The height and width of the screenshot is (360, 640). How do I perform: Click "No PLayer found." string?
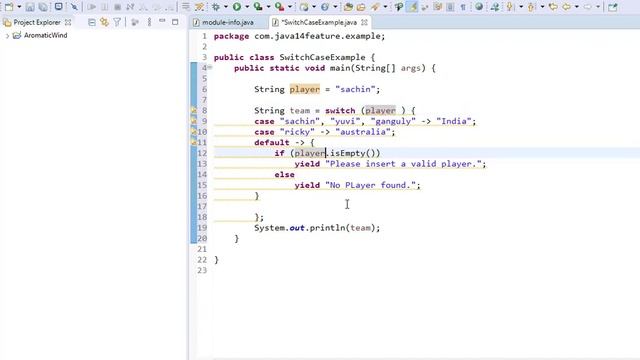pyautogui.click(x=370, y=185)
